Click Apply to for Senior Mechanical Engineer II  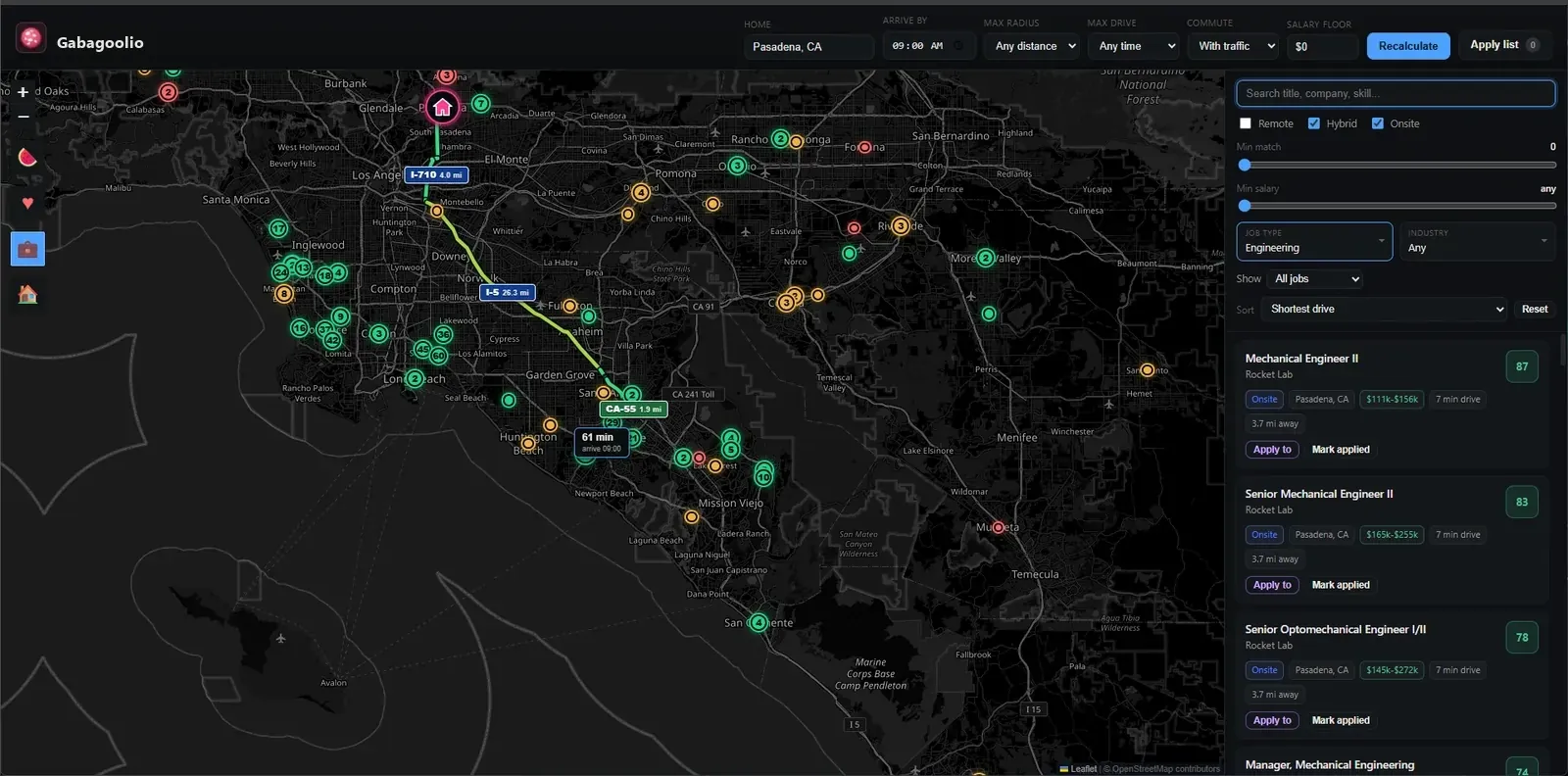1272,585
